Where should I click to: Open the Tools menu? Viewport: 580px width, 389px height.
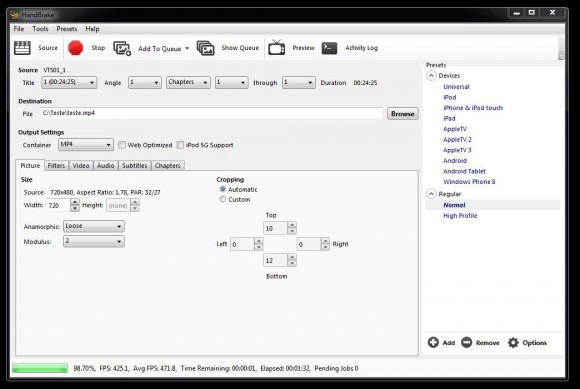tap(40, 29)
